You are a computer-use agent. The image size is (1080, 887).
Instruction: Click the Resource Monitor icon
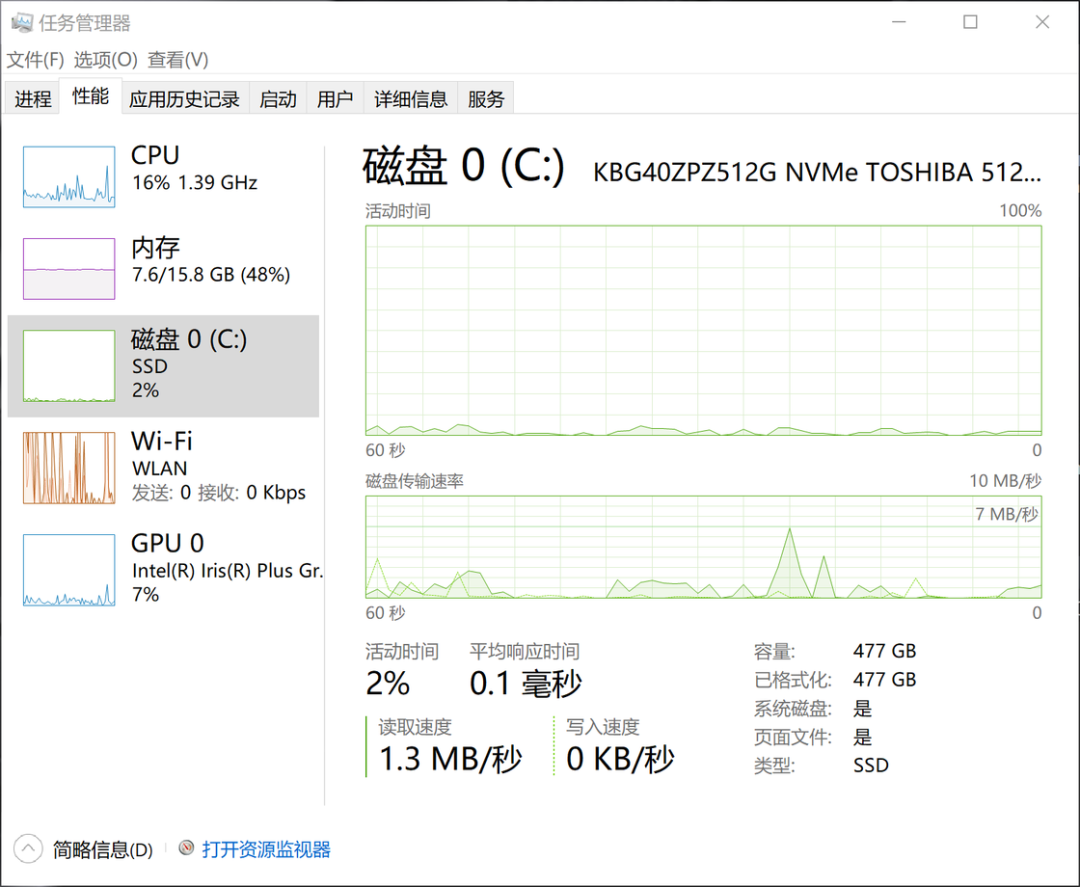point(186,849)
